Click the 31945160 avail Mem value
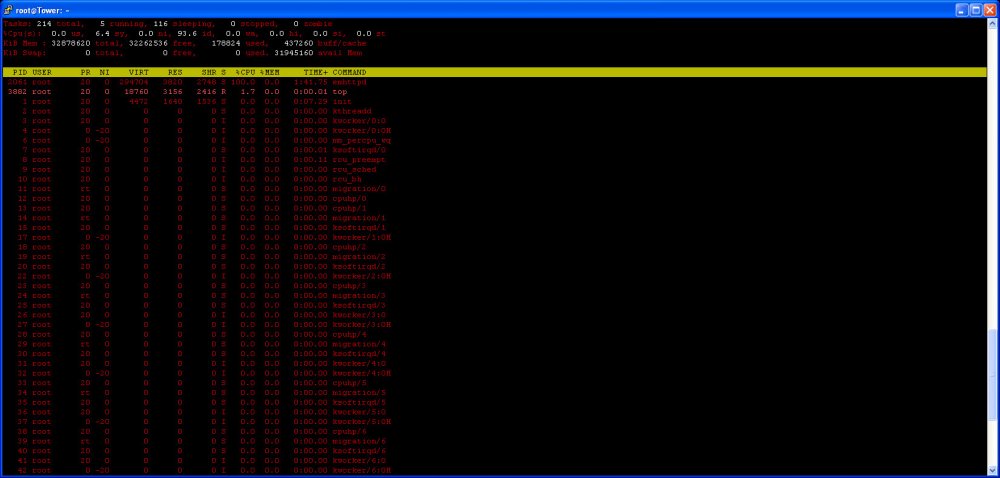Viewport: 1000px width, 478px height. pos(293,53)
